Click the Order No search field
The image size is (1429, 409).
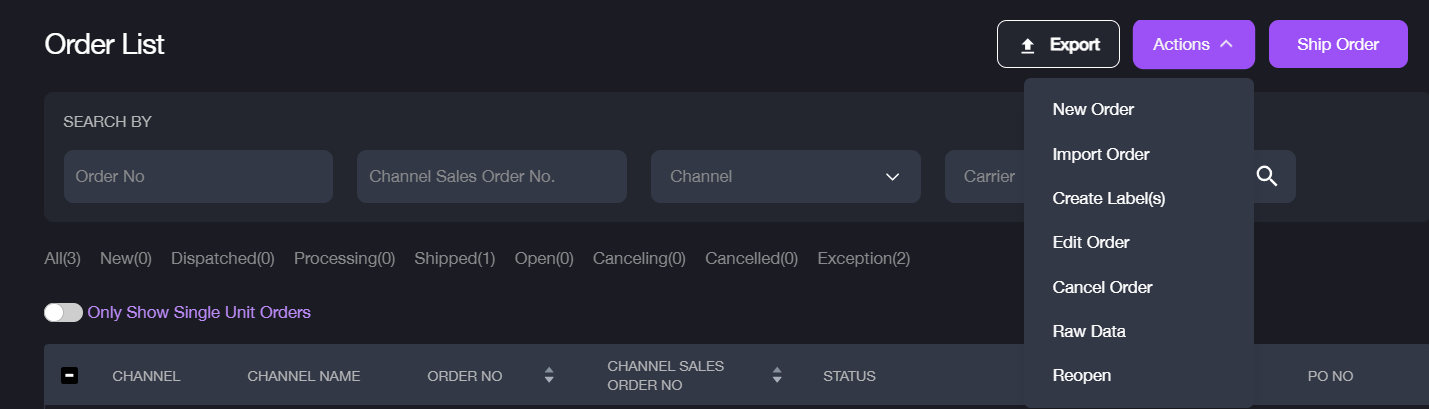pyautogui.click(x=198, y=177)
